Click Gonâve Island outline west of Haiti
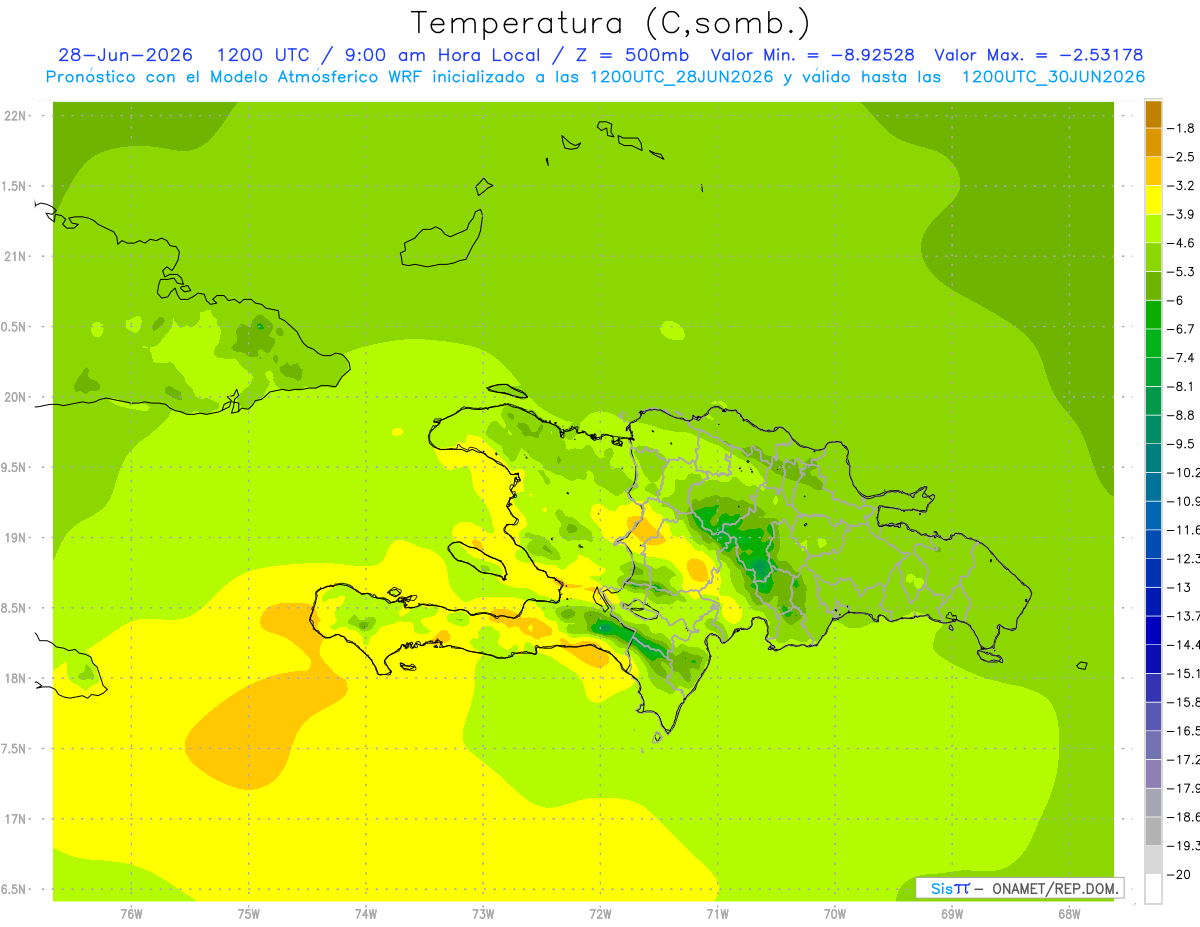This screenshot has width=1200, height=927. (480, 561)
